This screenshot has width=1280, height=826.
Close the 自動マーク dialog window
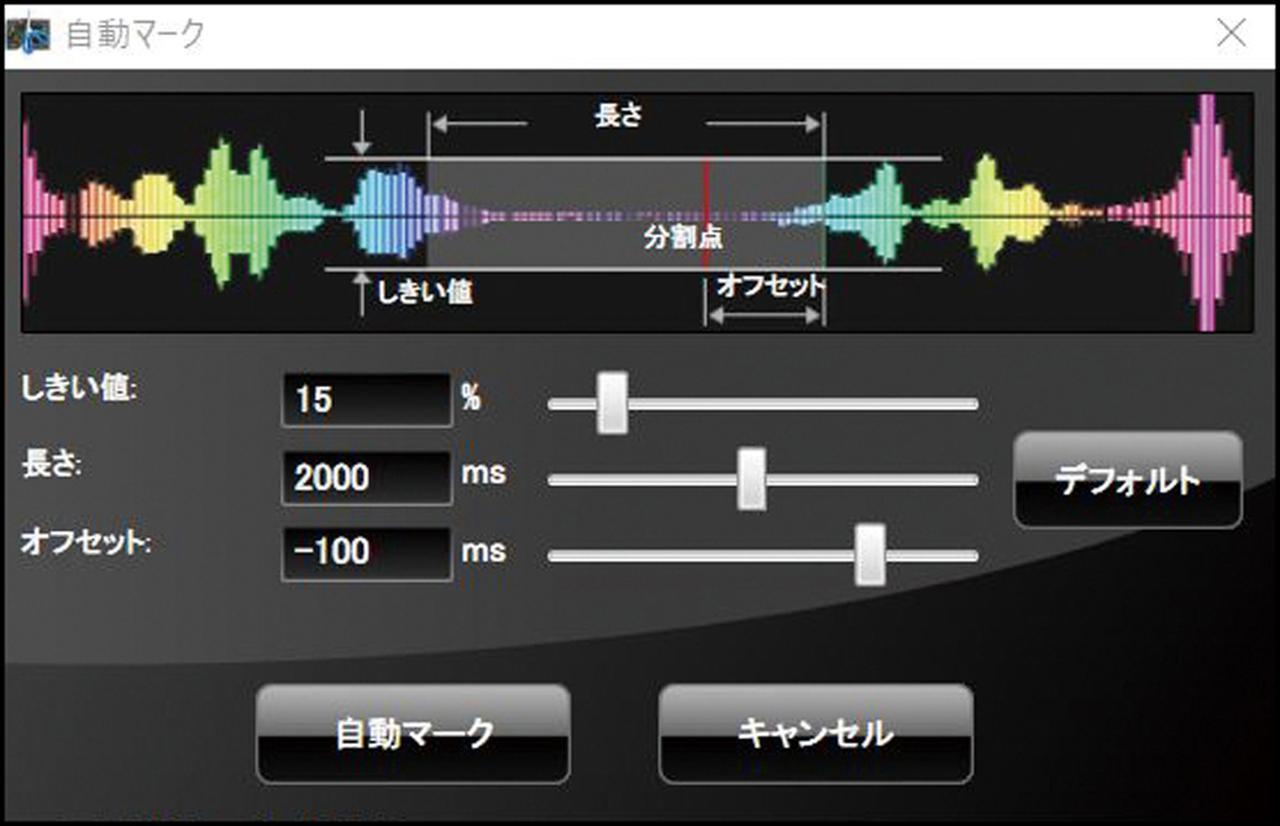click(1231, 34)
